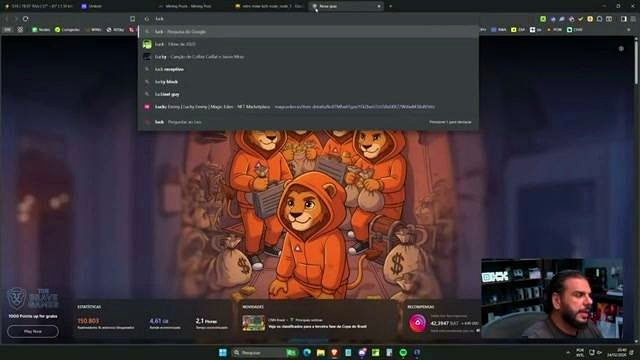Open Brave browser from the taskbar
The image size is (640, 360).
[x=334, y=353]
